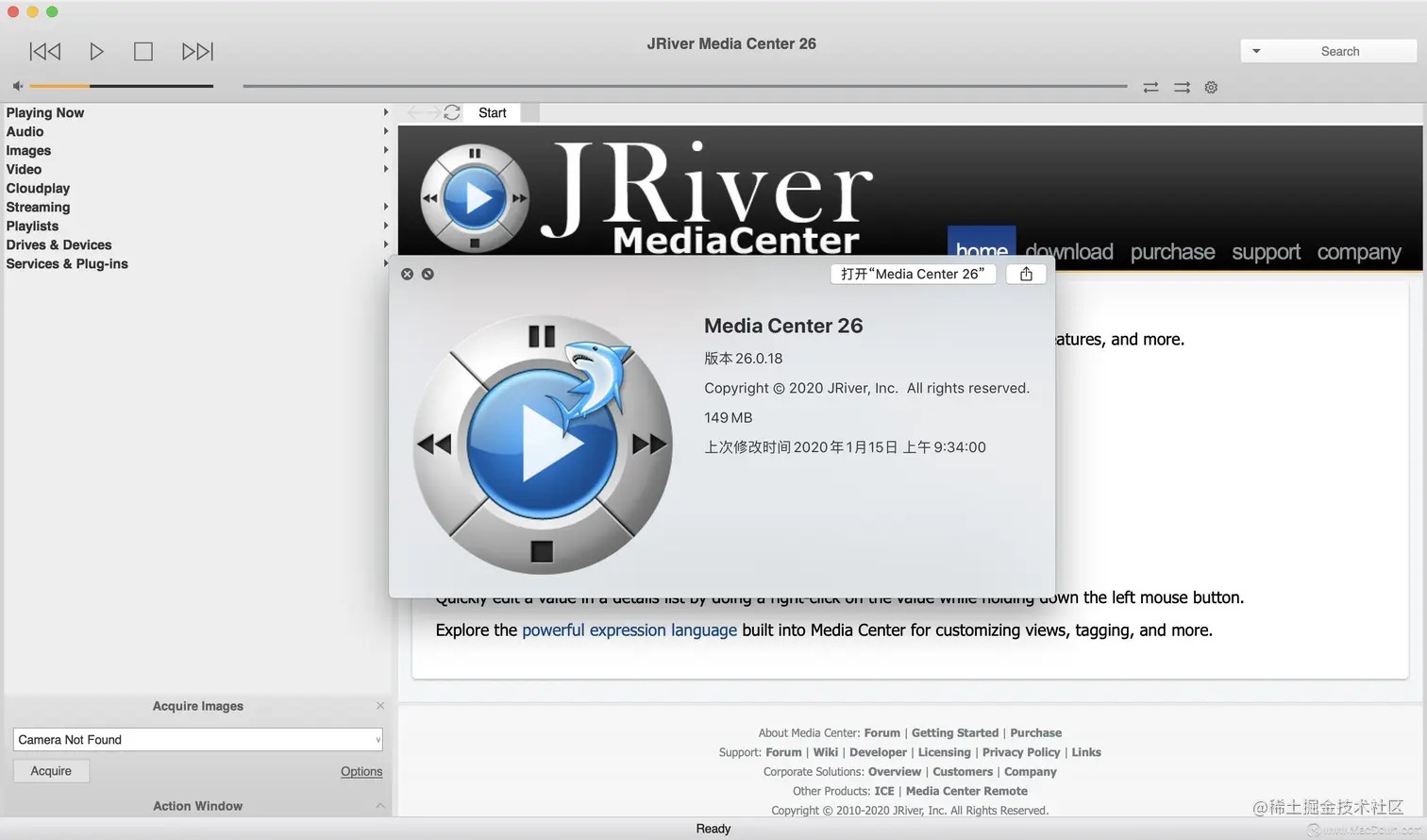The image size is (1427, 840).
Task: Click the open "Media Center 26" button
Action: [x=913, y=274]
